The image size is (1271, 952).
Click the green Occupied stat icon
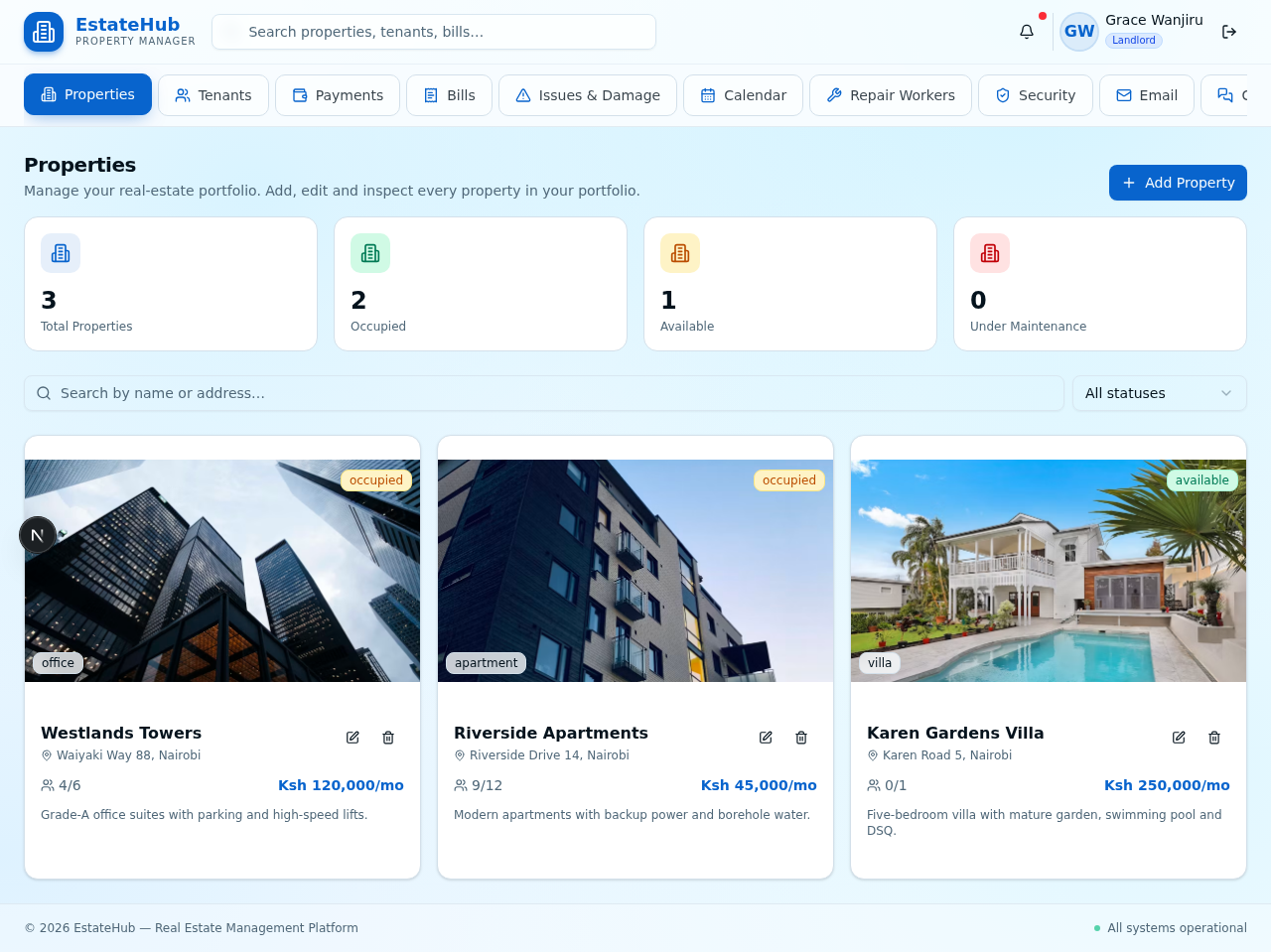pos(370,253)
